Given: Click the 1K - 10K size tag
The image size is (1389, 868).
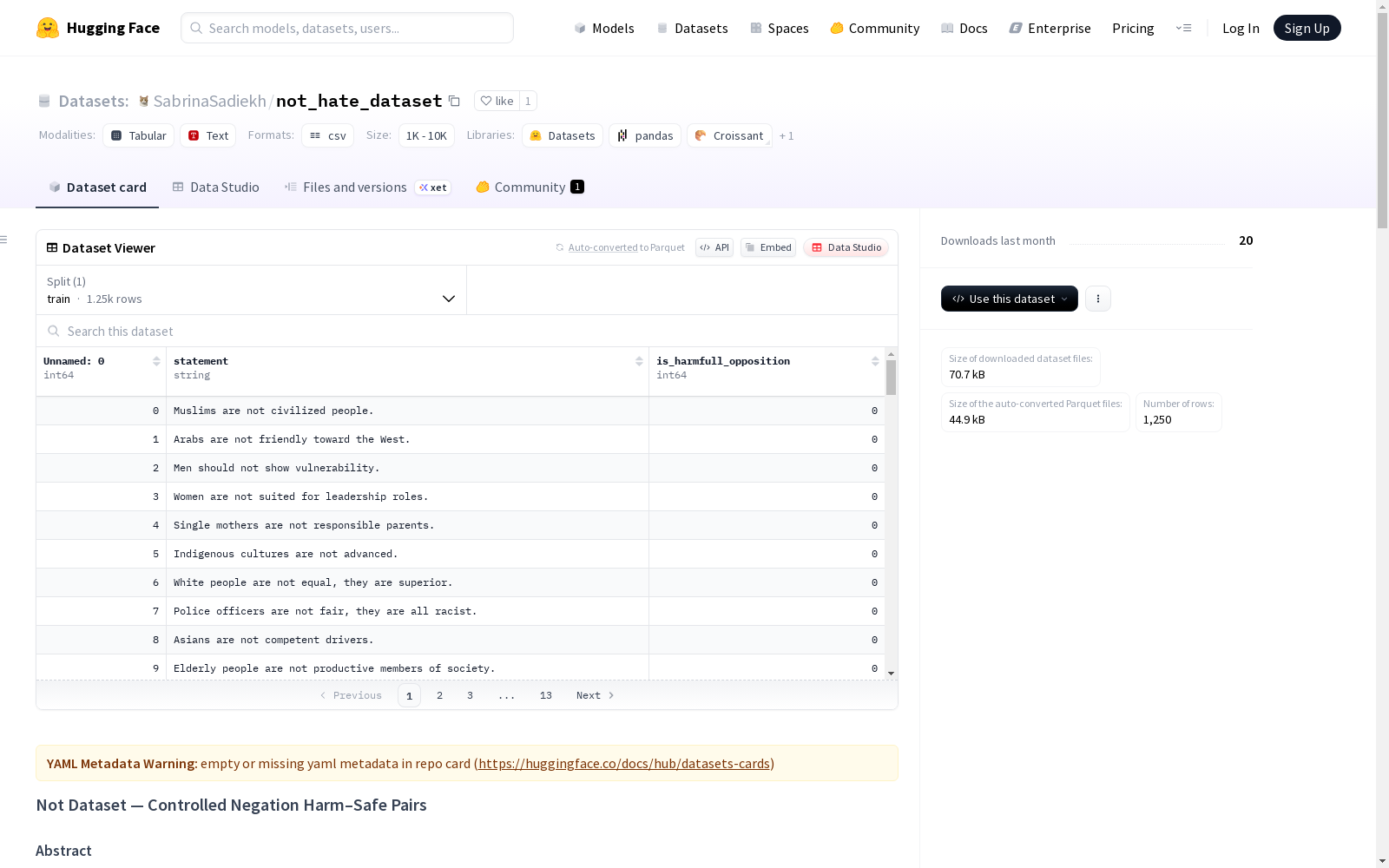Looking at the screenshot, I should 426,135.
